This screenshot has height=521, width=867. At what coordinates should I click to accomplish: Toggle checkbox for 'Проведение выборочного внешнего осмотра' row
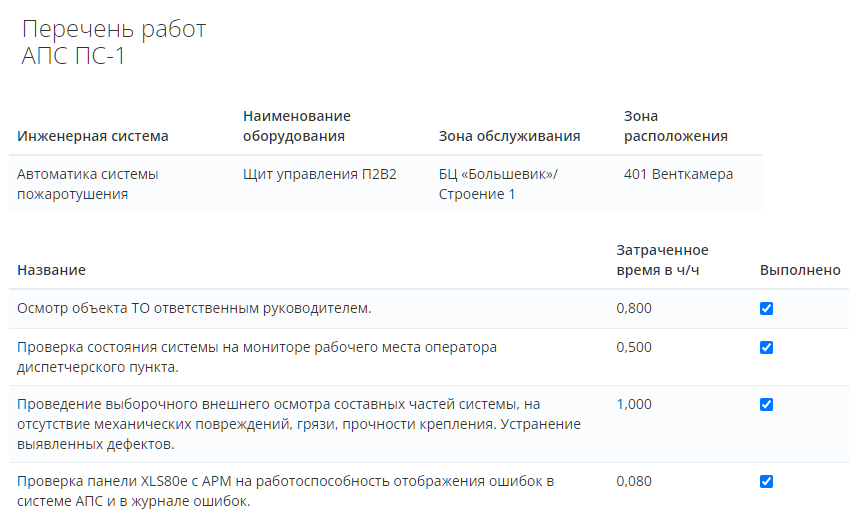pyautogui.click(x=766, y=405)
